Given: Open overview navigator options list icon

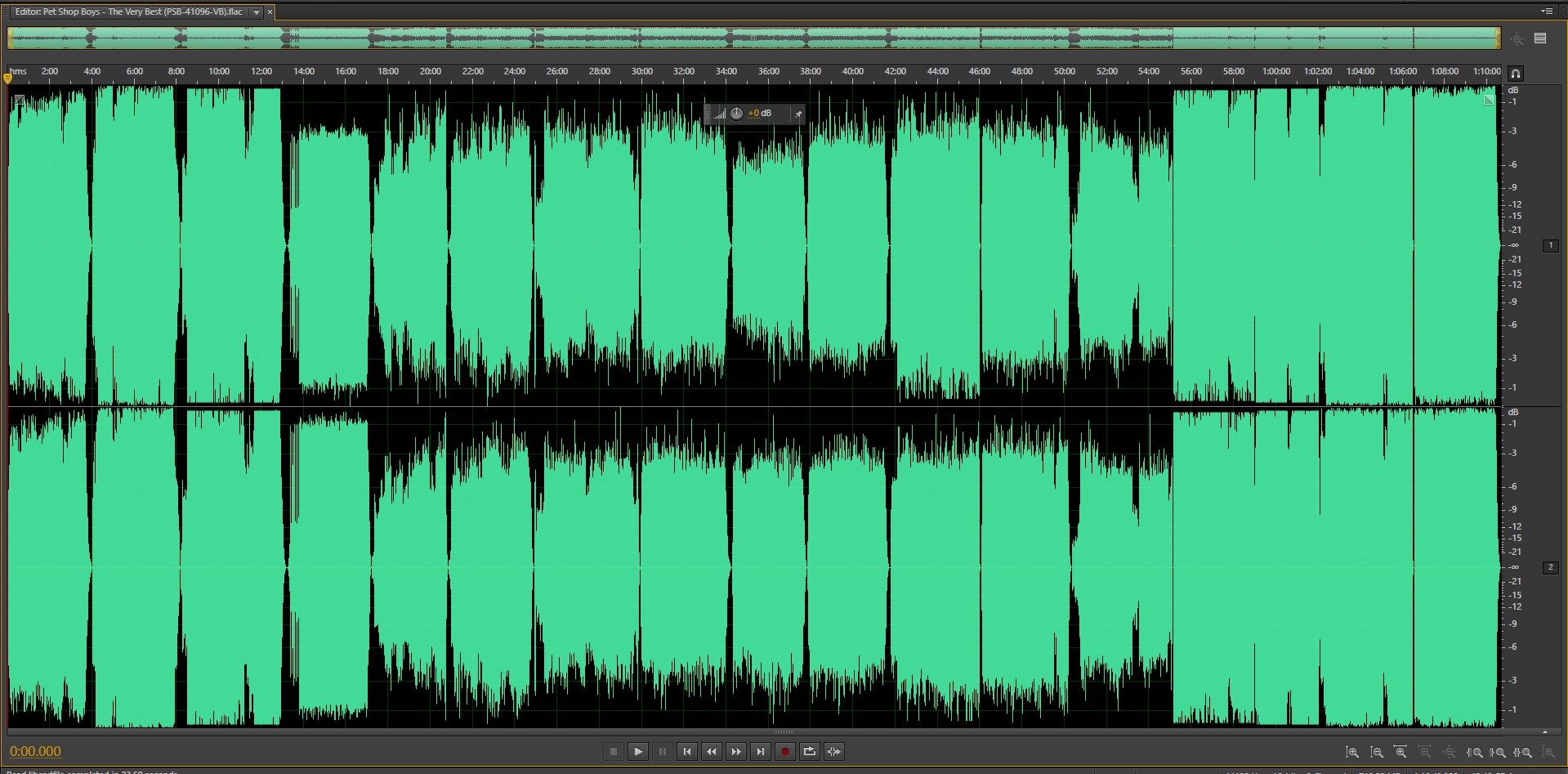Looking at the screenshot, I should pos(1540,38).
